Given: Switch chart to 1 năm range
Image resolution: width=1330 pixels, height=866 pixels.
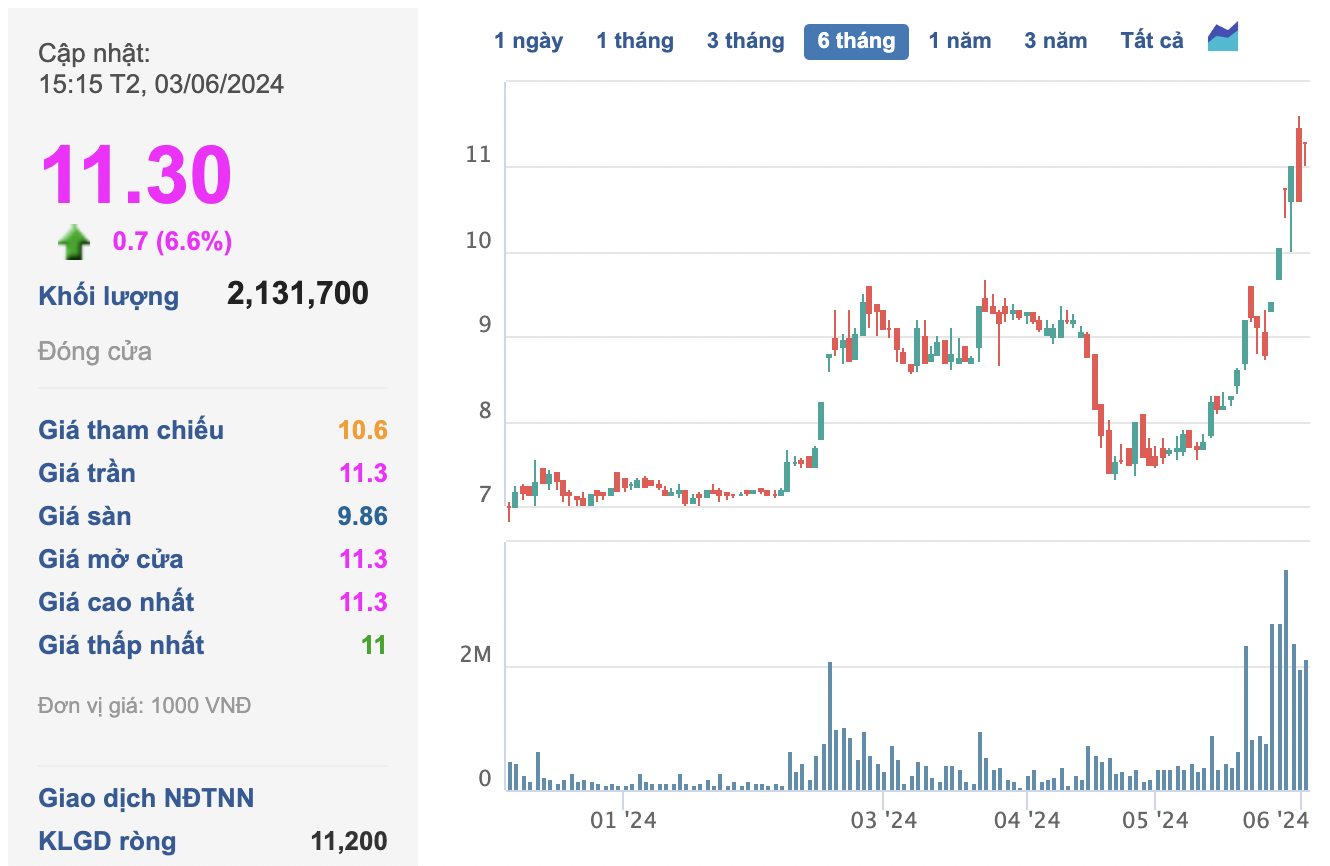Looking at the screenshot, I should pyautogui.click(x=960, y=41).
